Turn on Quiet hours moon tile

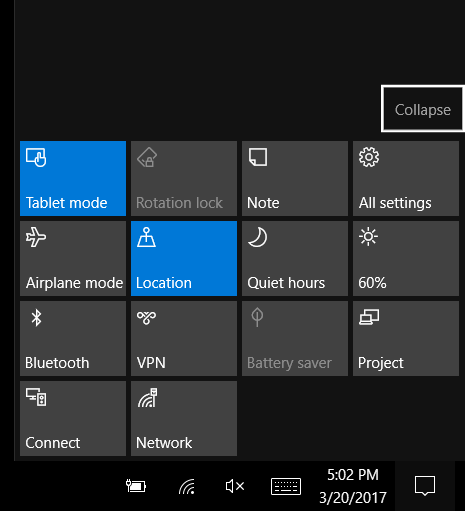click(295, 258)
